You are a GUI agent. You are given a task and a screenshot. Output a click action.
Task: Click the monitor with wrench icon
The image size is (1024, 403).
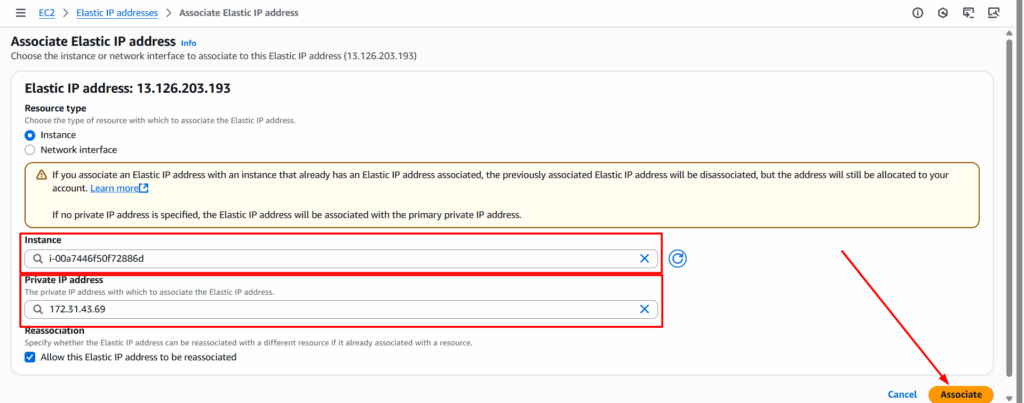[994, 12]
